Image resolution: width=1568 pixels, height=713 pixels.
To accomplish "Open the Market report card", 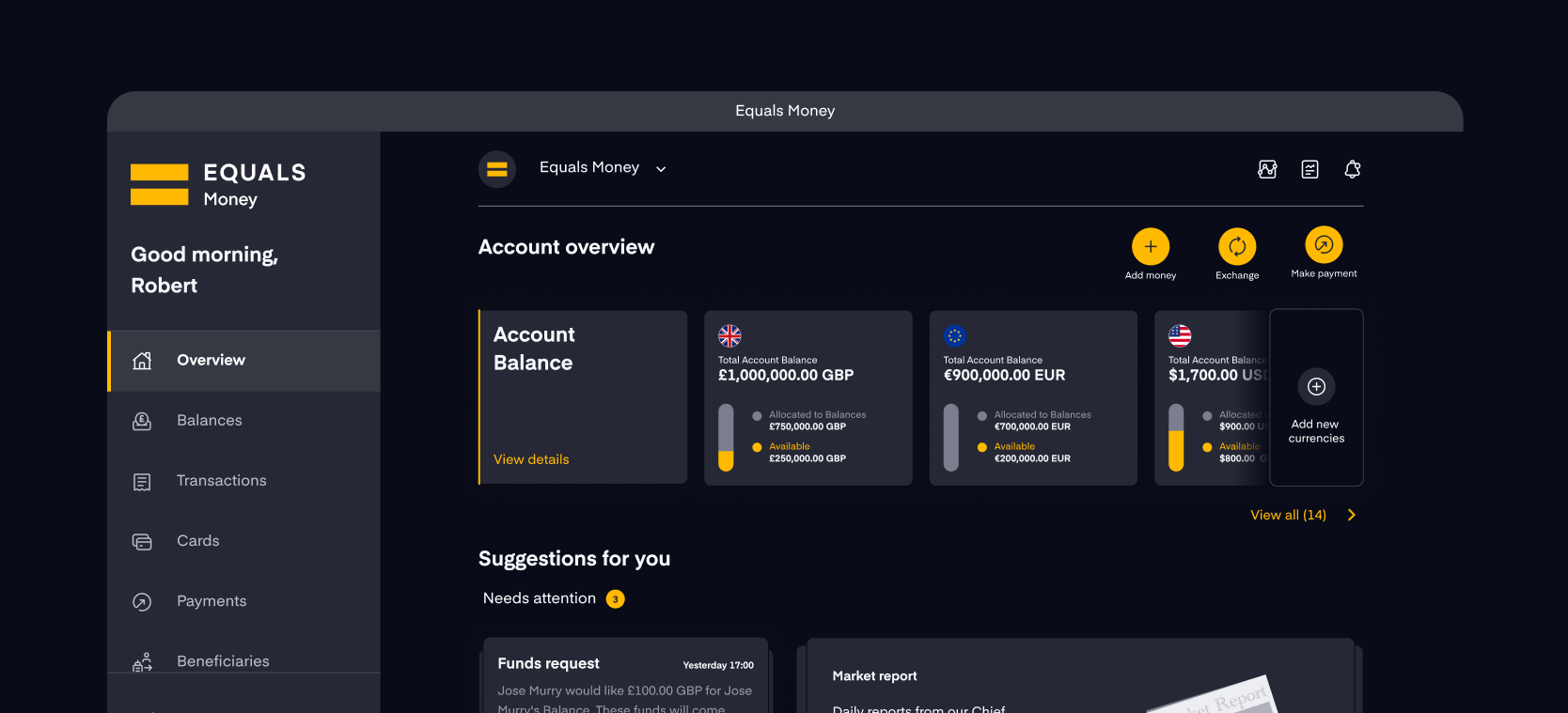I will pos(1080,675).
